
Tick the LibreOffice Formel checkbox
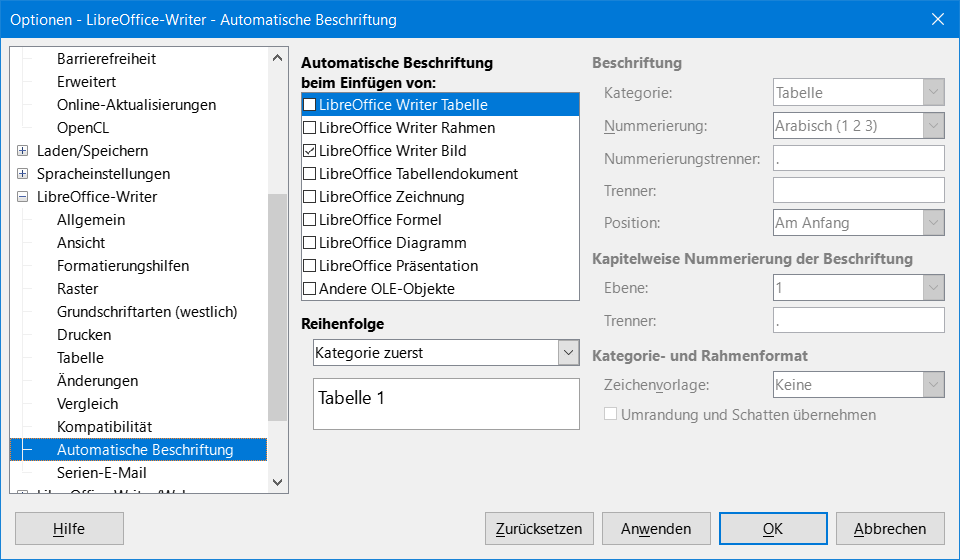[x=310, y=220]
